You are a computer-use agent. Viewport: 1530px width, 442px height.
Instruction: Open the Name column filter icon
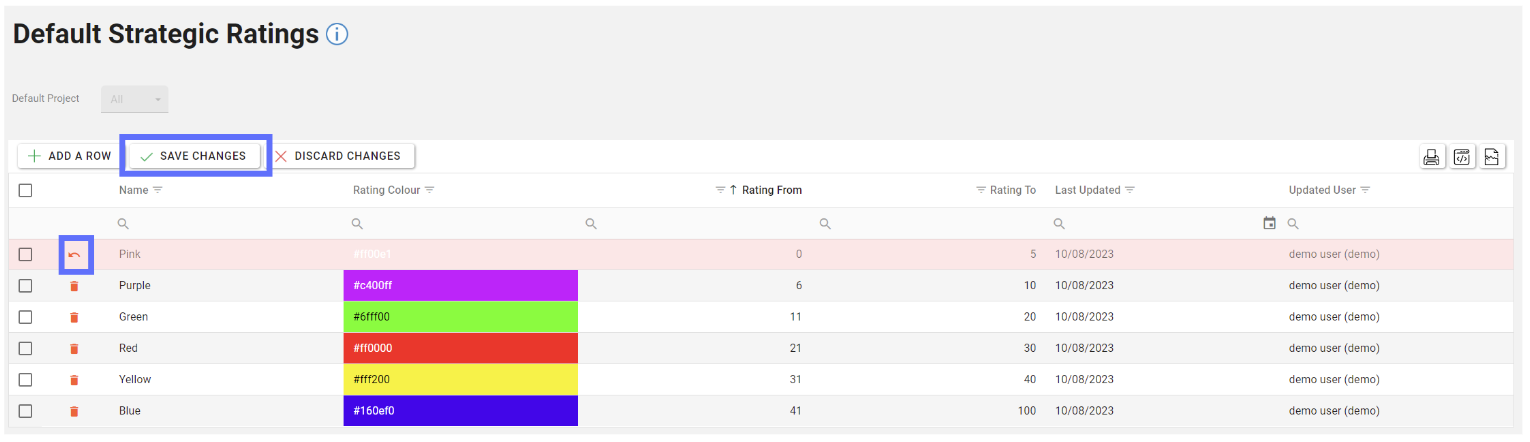157,190
